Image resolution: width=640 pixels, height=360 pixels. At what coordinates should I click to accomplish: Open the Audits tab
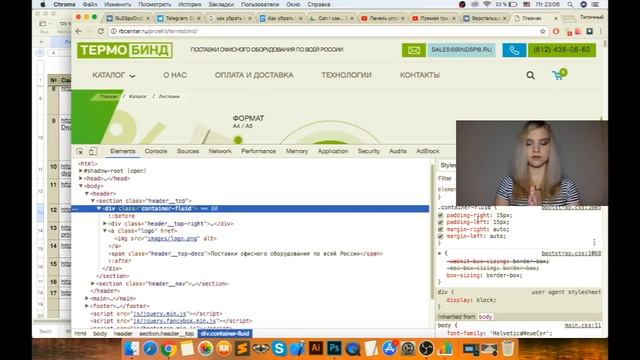pyautogui.click(x=398, y=151)
